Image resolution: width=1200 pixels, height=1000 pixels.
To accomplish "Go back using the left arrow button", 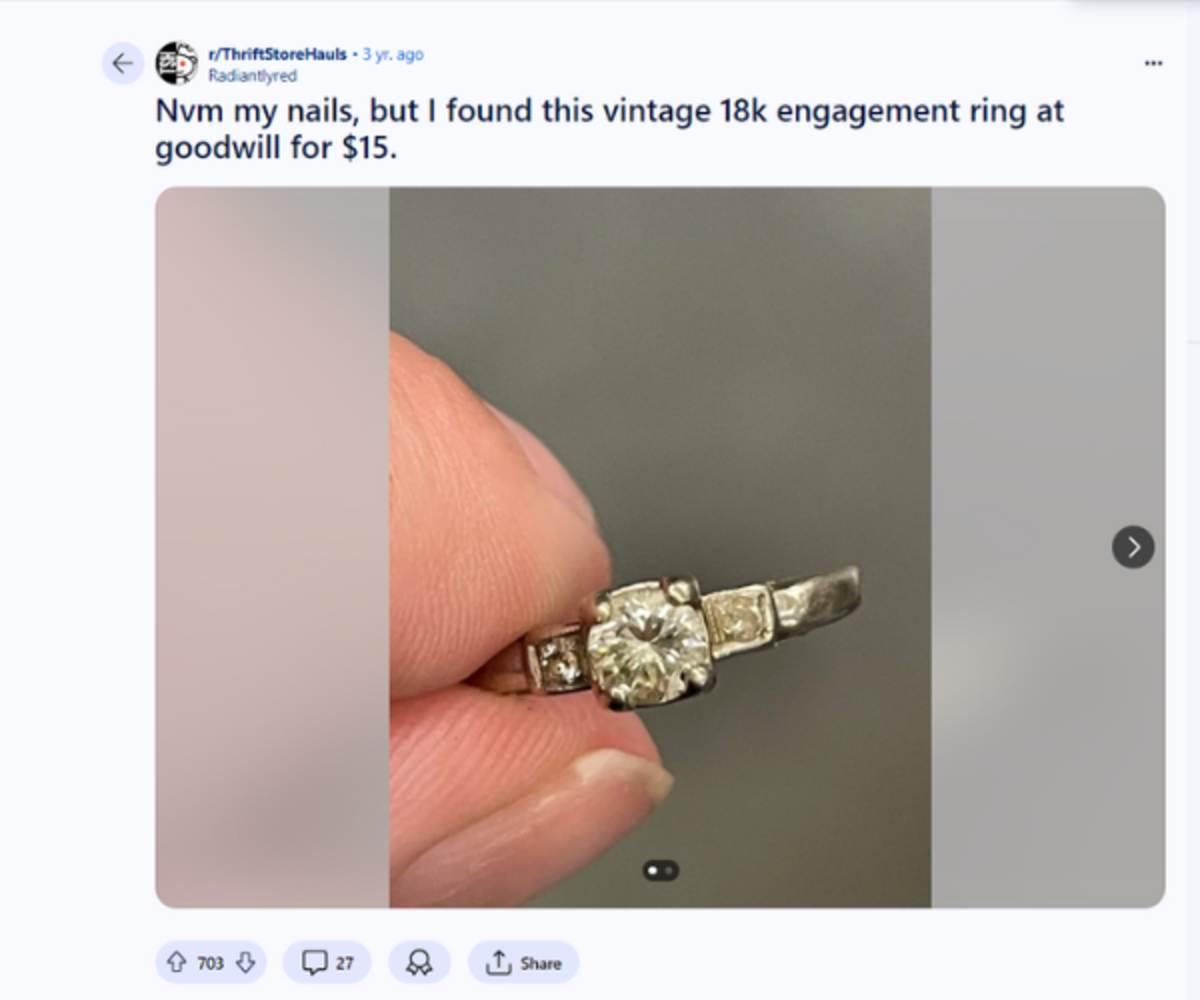I will tap(122, 64).
